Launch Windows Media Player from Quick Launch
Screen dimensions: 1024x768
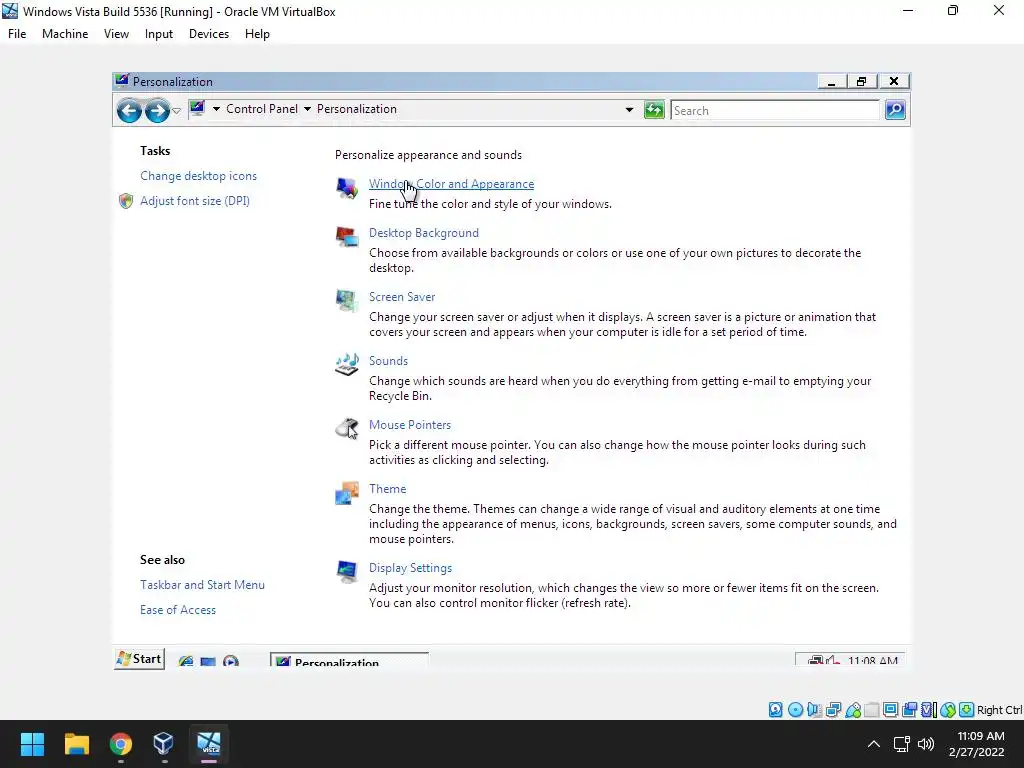[231, 662]
